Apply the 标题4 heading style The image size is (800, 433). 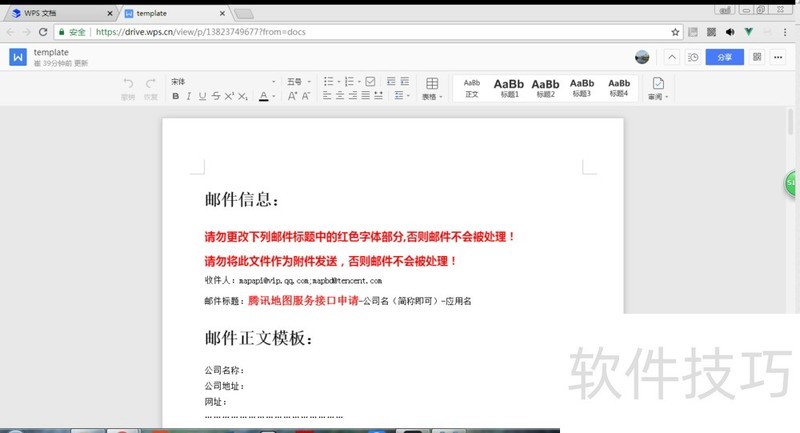click(x=619, y=88)
